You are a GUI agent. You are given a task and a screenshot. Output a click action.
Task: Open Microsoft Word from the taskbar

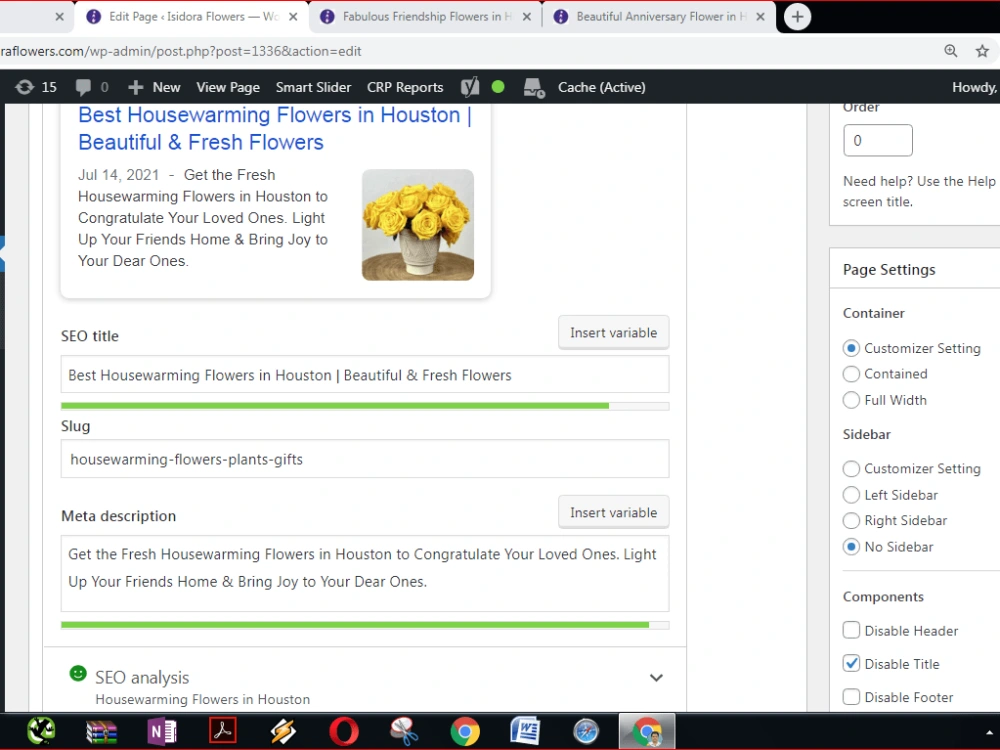pos(525,732)
